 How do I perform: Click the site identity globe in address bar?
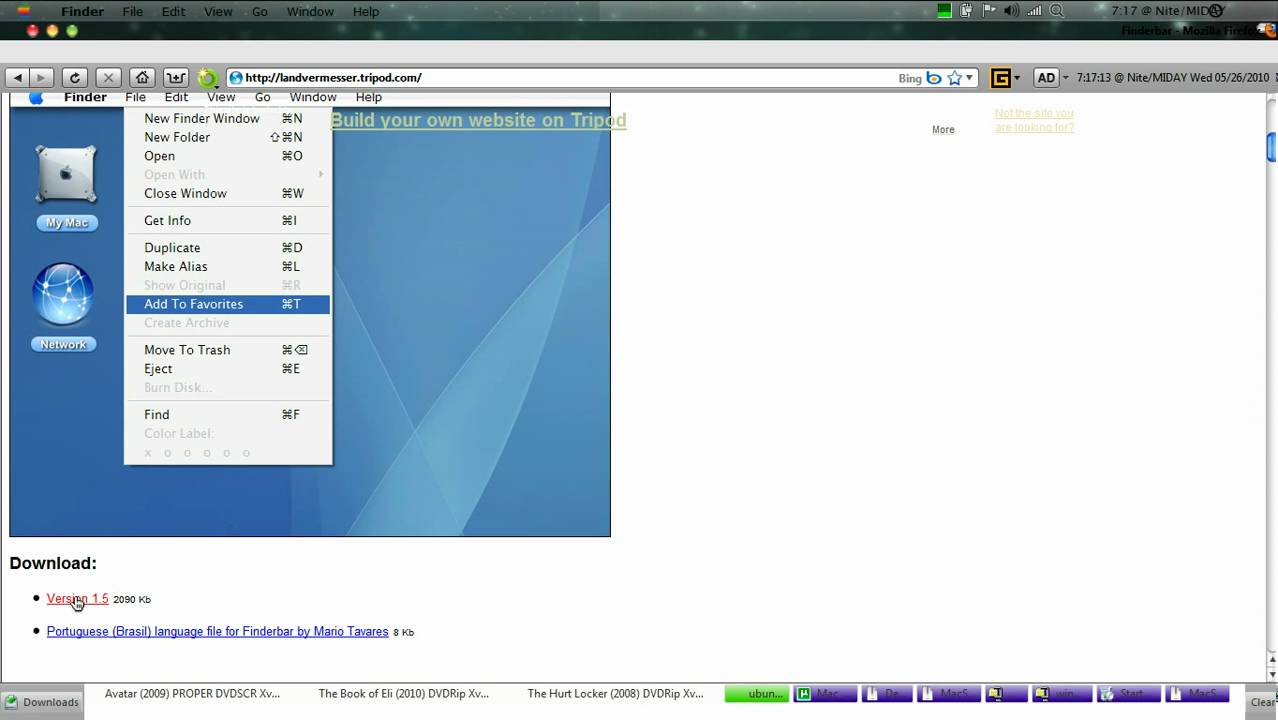tap(236, 77)
